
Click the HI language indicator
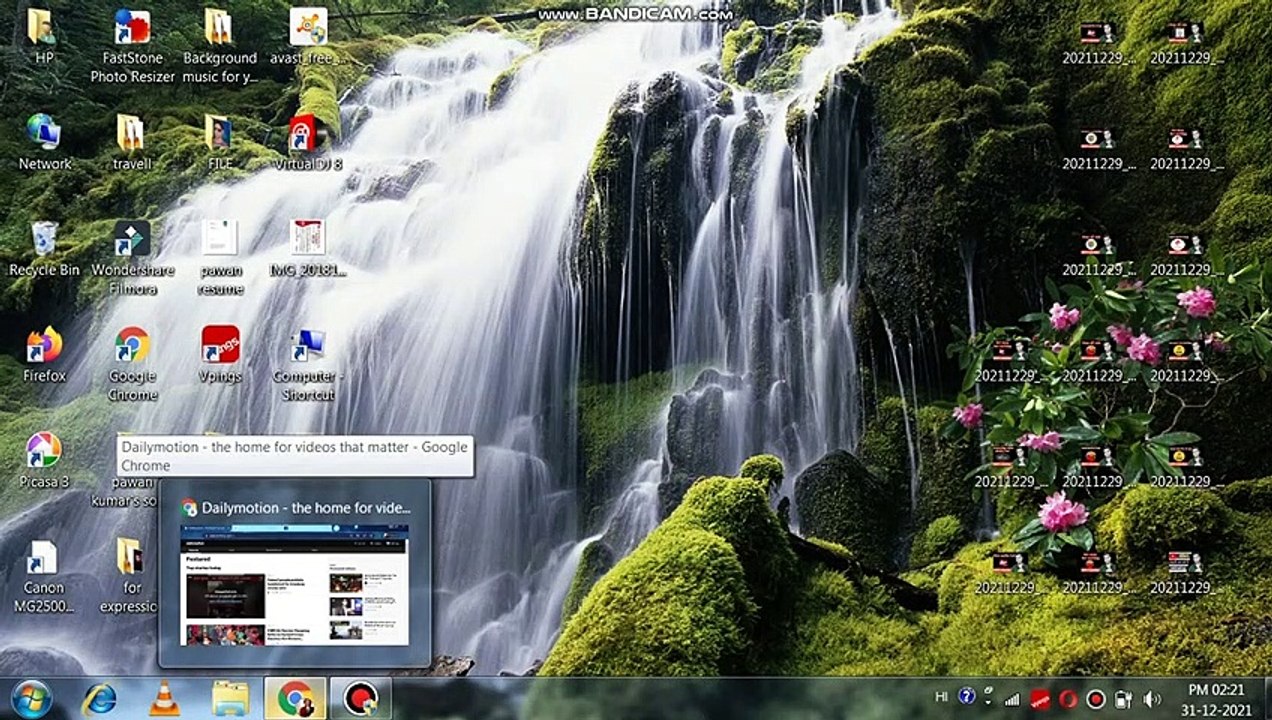[x=941, y=697]
